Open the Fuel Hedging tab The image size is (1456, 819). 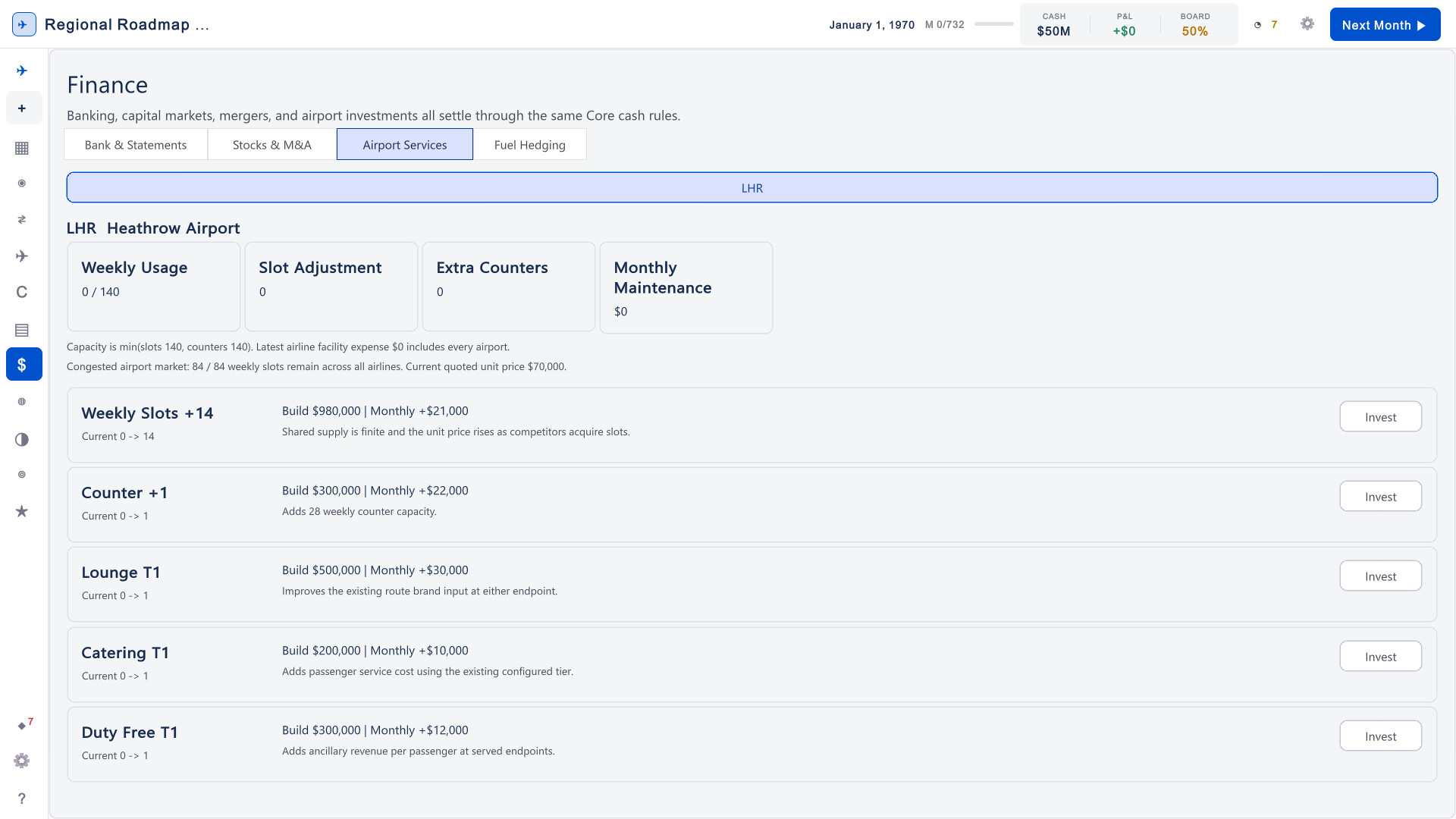coord(530,144)
